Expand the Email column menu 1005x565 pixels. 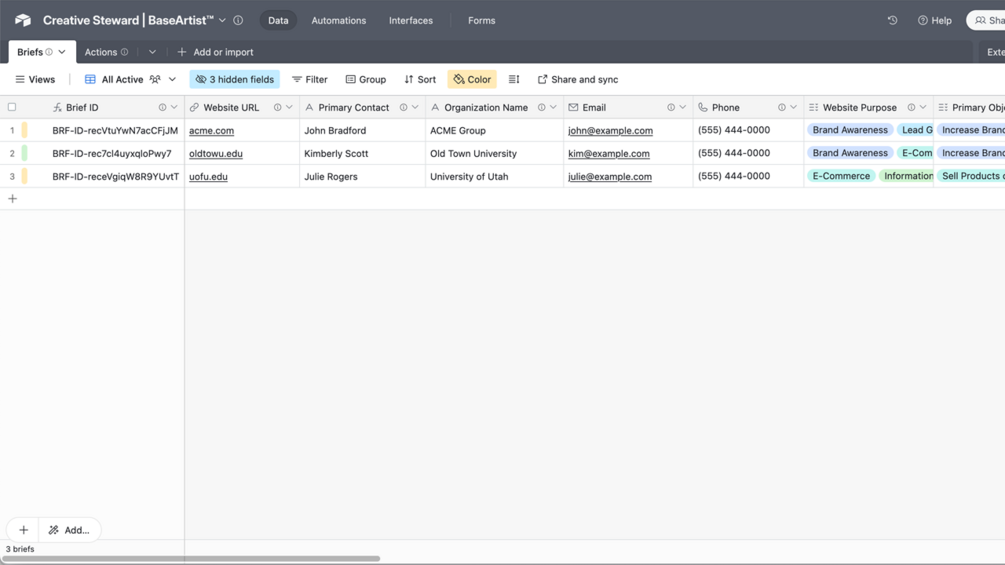coord(683,108)
